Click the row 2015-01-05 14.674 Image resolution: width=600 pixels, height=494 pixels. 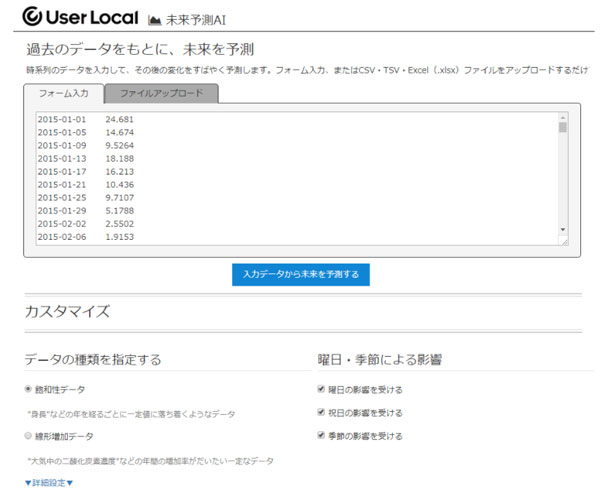tap(86, 132)
